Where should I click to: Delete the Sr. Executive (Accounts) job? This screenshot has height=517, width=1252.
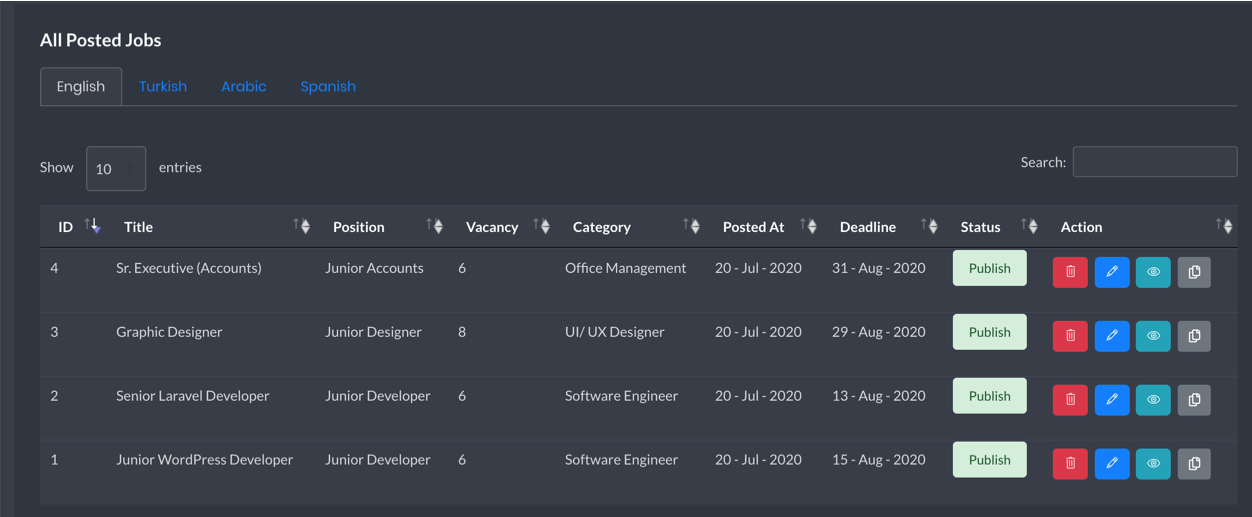[x=1070, y=272]
